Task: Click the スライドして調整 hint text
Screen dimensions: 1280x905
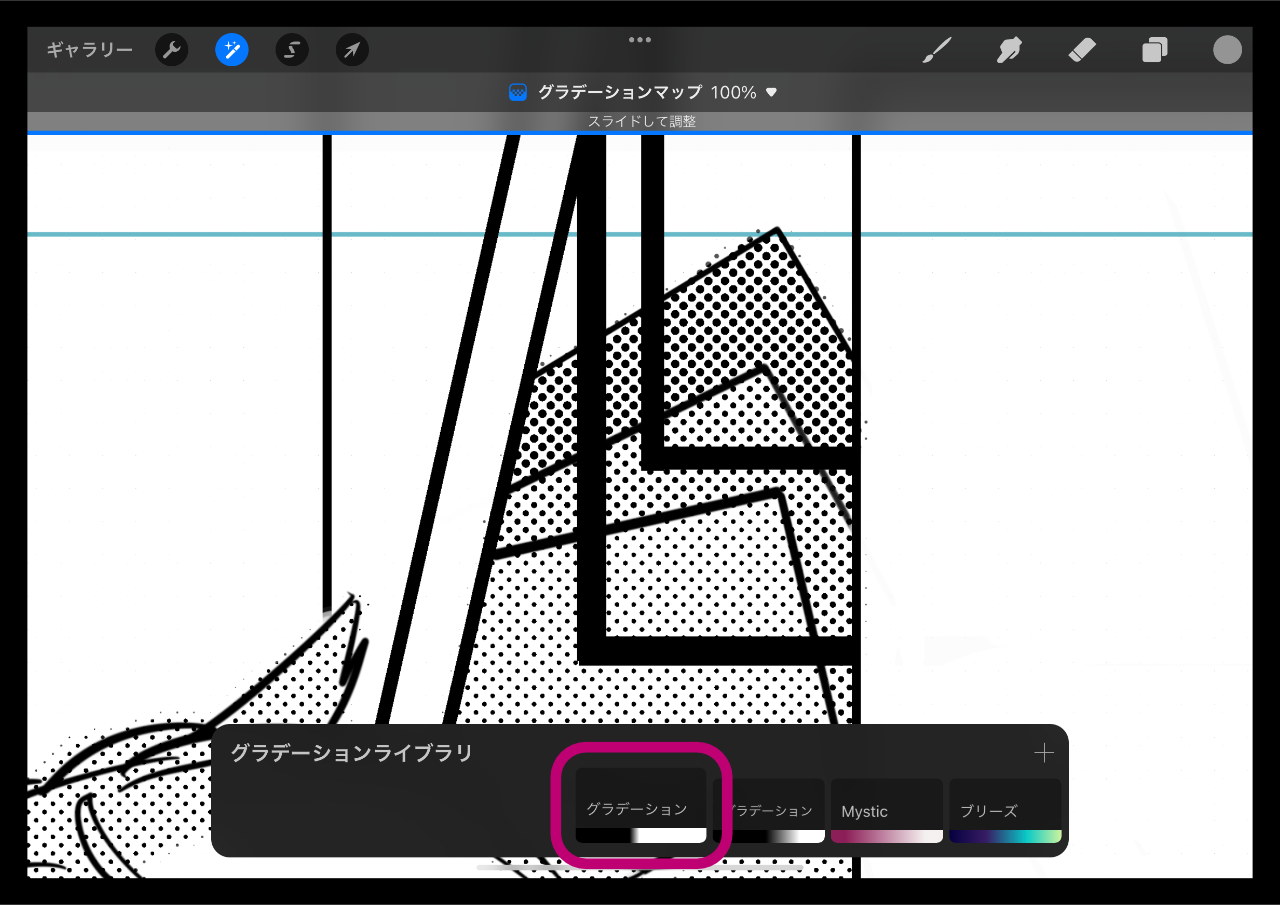Action: point(641,122)
